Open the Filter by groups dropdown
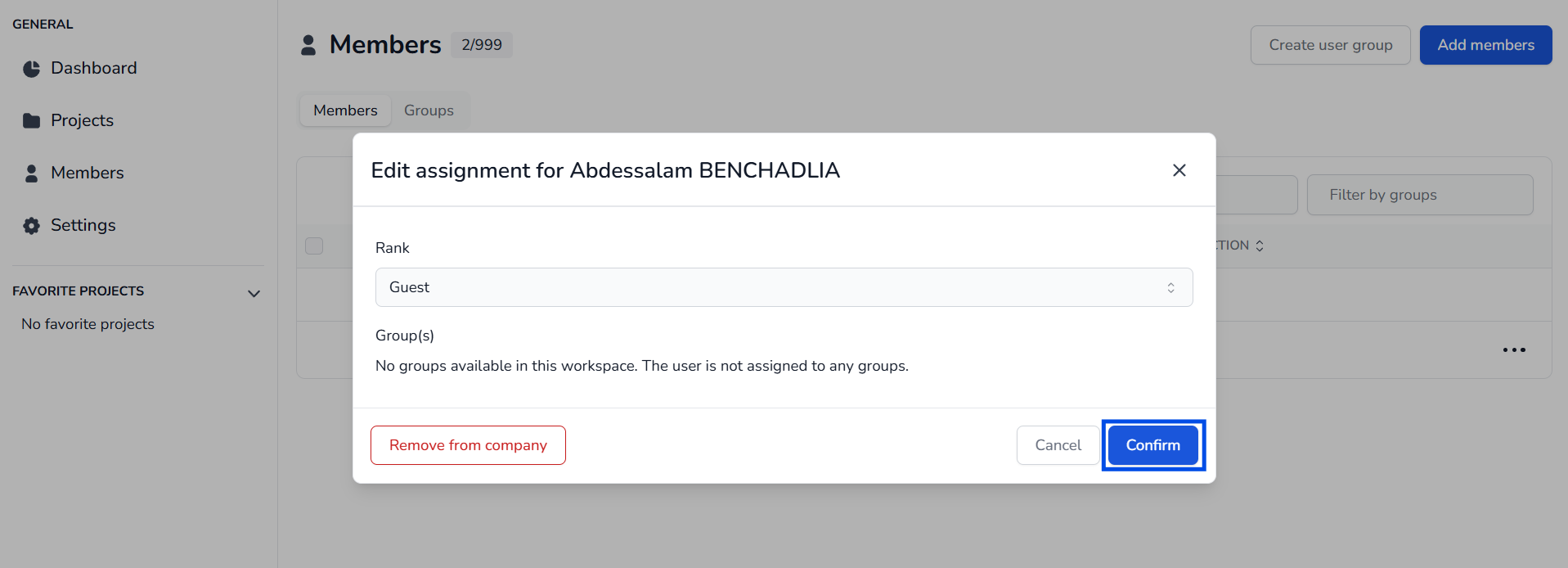 pyautogui.click(x=1419, y=195)
